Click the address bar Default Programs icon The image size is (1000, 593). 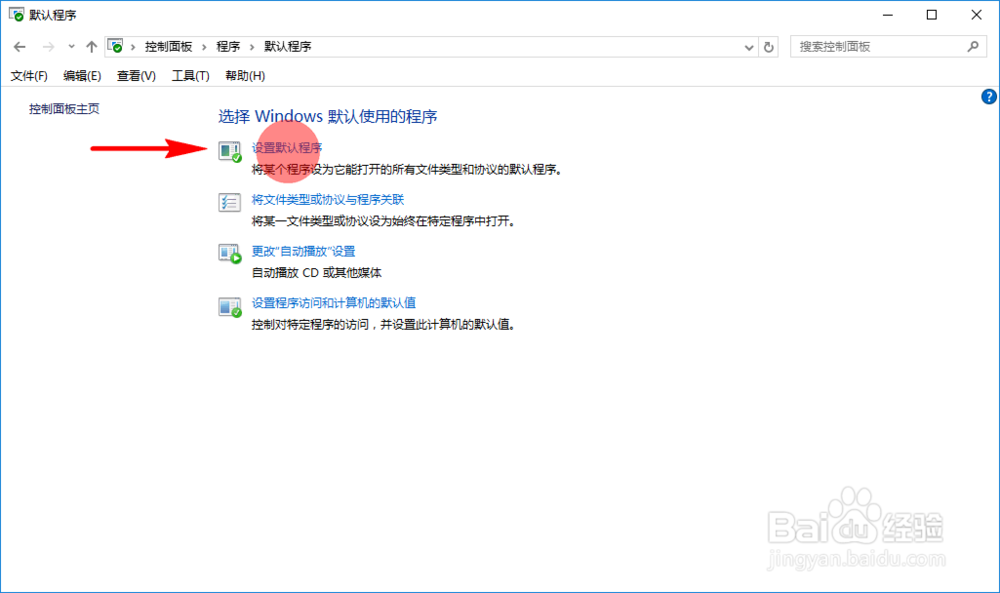tap(115, 47)
